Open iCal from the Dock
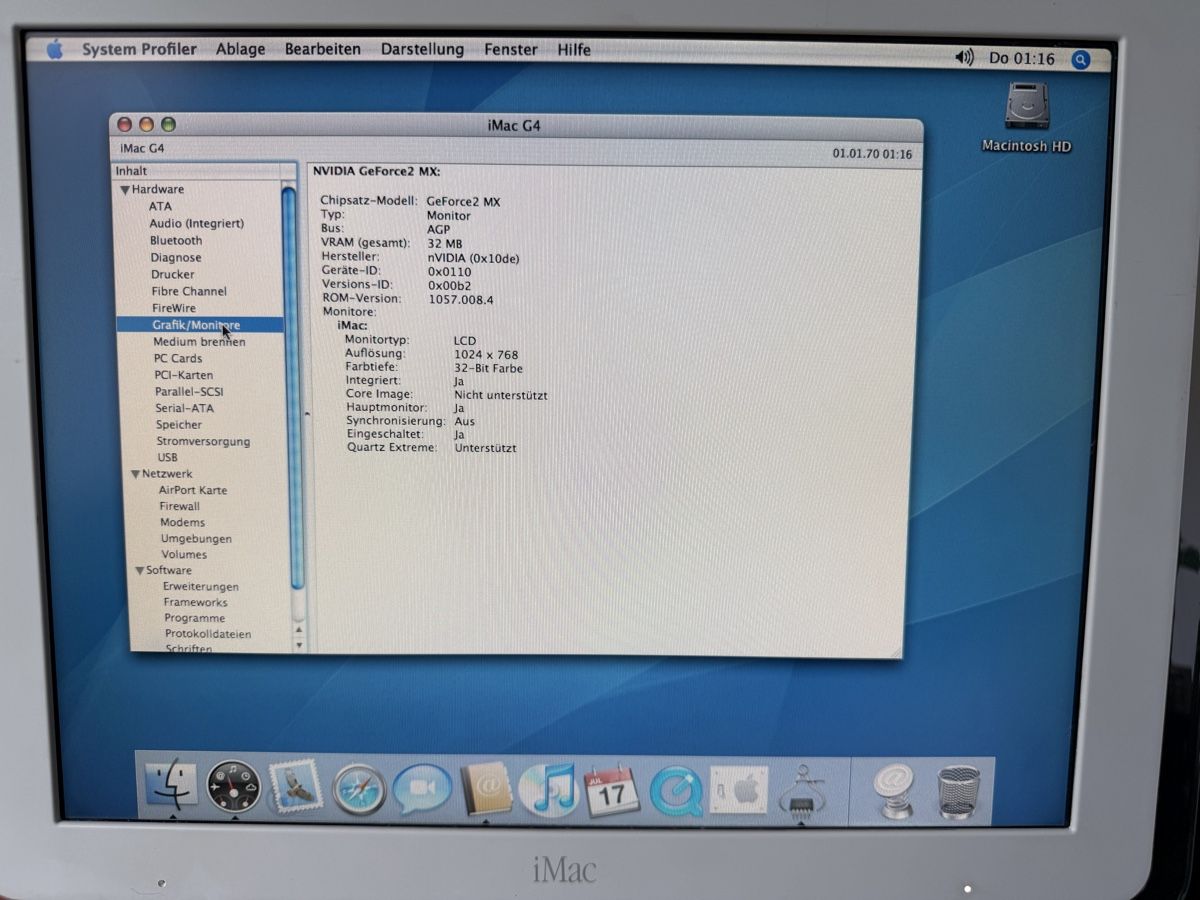 point(612,792)
